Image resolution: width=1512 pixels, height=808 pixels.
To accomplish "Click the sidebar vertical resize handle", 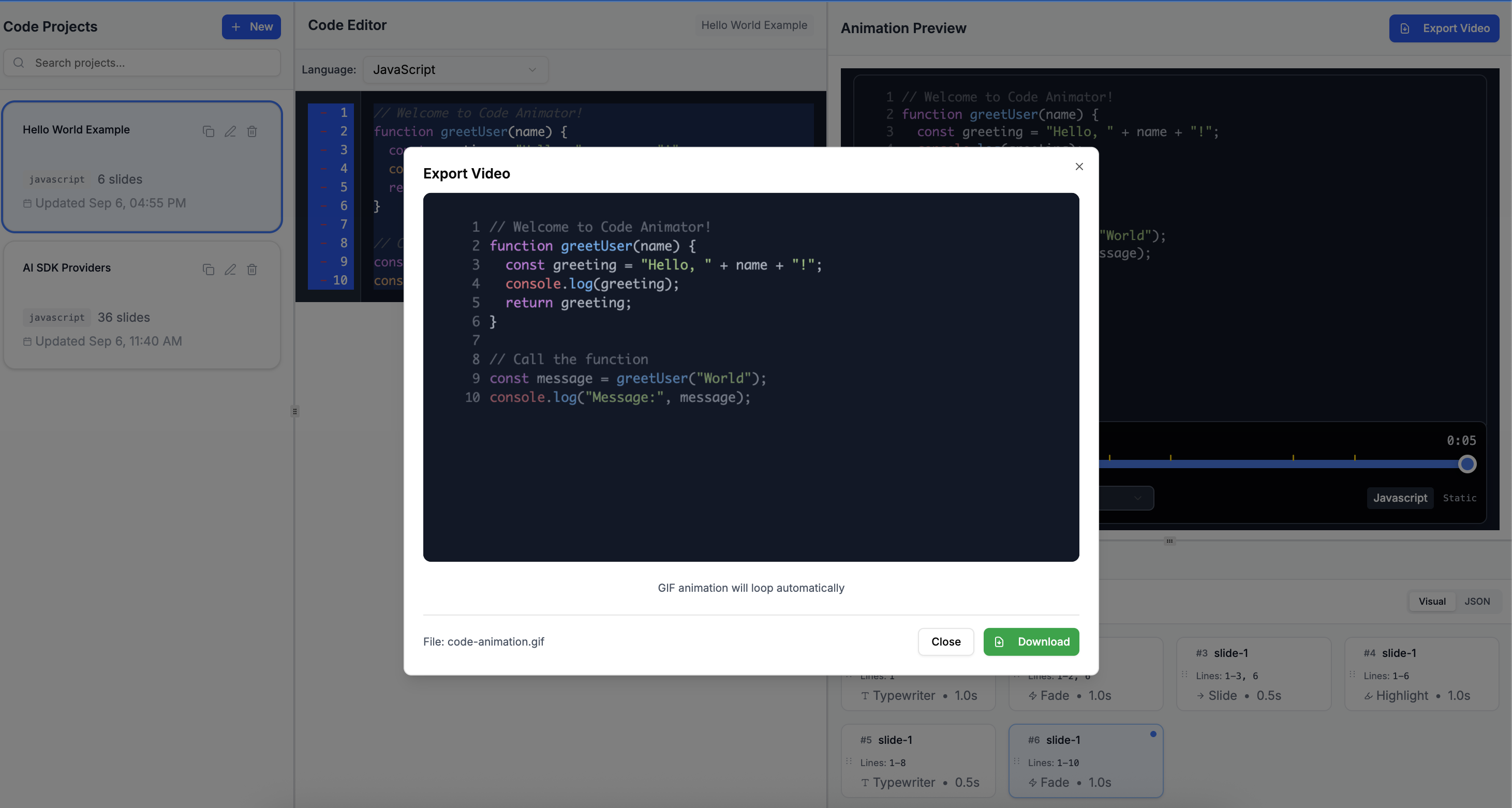I will click(294, 411).
